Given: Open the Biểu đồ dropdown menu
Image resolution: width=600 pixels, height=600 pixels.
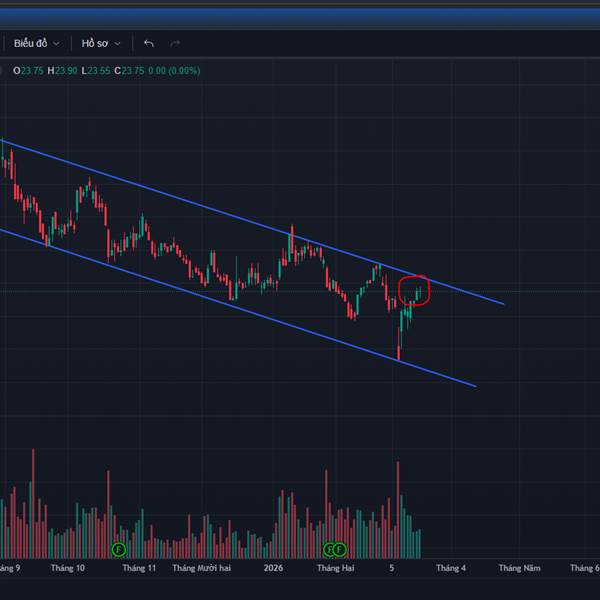Looking at the screenshot, I should tap(36, 43).
